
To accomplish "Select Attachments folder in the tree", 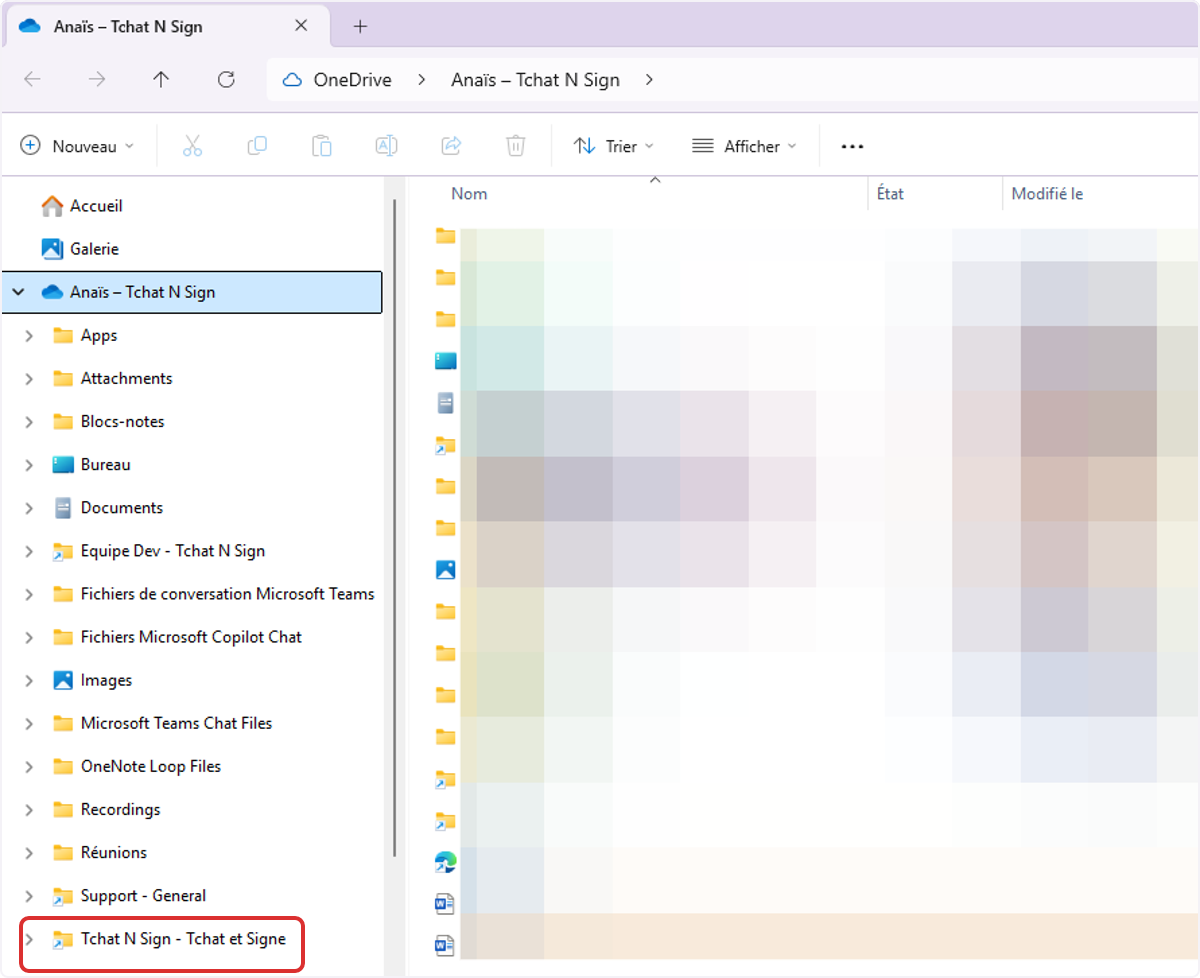I will (126, 379).
